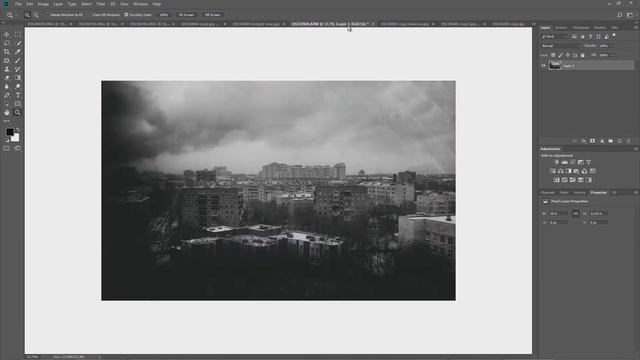Select the Hand tool

7,112
